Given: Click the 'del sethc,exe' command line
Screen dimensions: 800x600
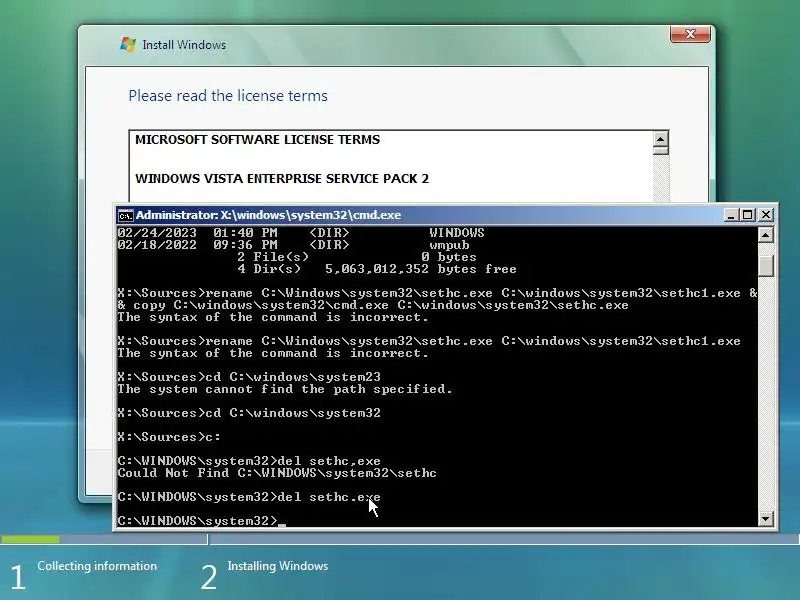Looking at the screenshot, I should [x=249, y=461].
